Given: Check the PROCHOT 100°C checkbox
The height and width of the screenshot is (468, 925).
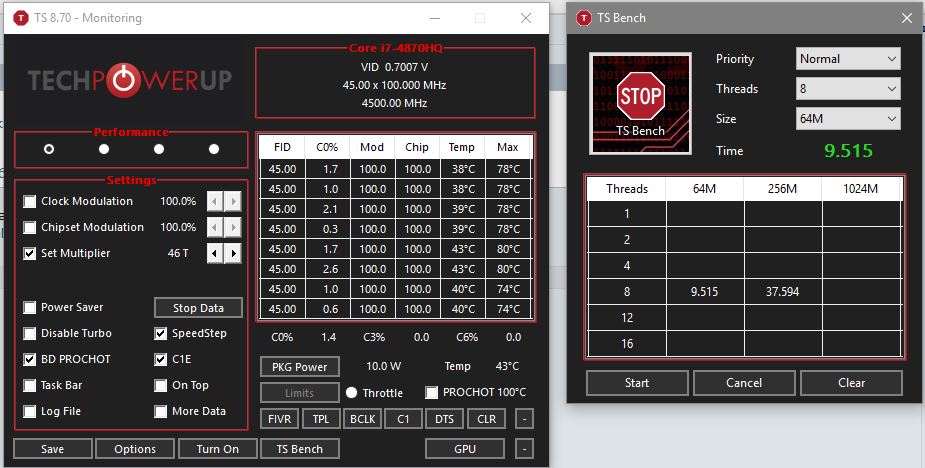Looking at the screenshot, I should [432, 392].
